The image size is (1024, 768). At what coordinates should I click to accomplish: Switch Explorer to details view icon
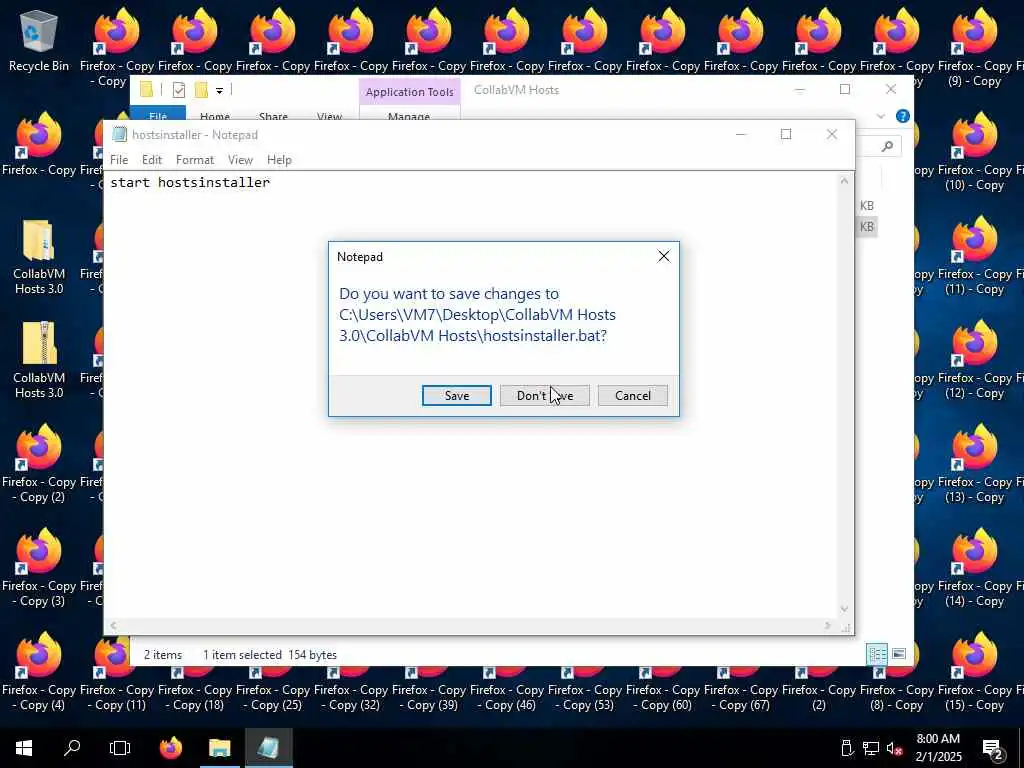877,654
